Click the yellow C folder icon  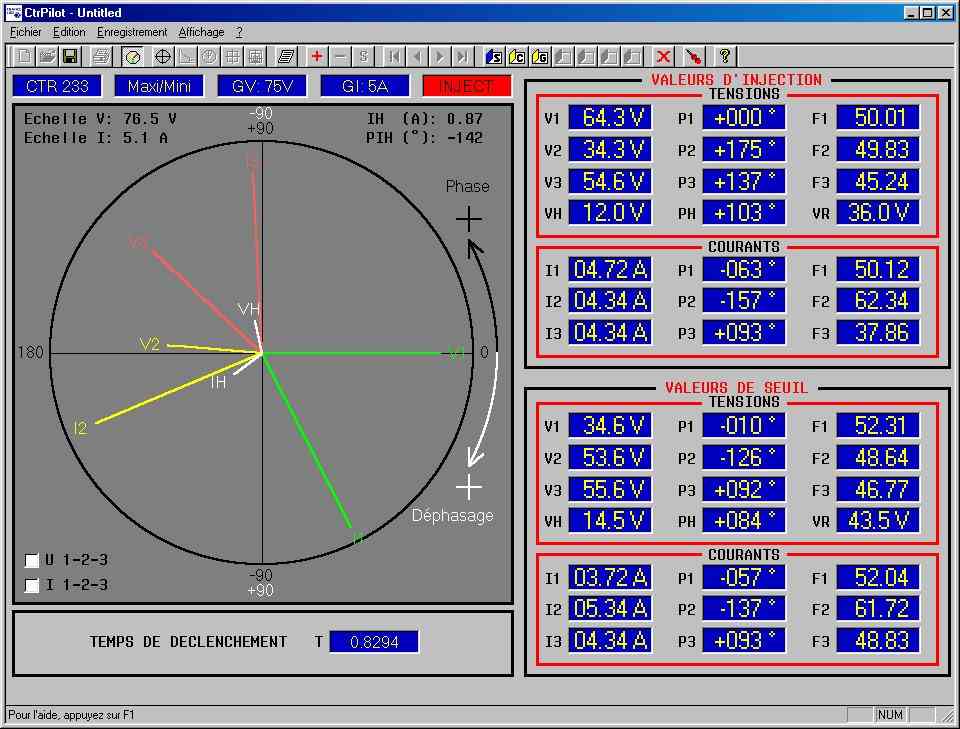517,57
